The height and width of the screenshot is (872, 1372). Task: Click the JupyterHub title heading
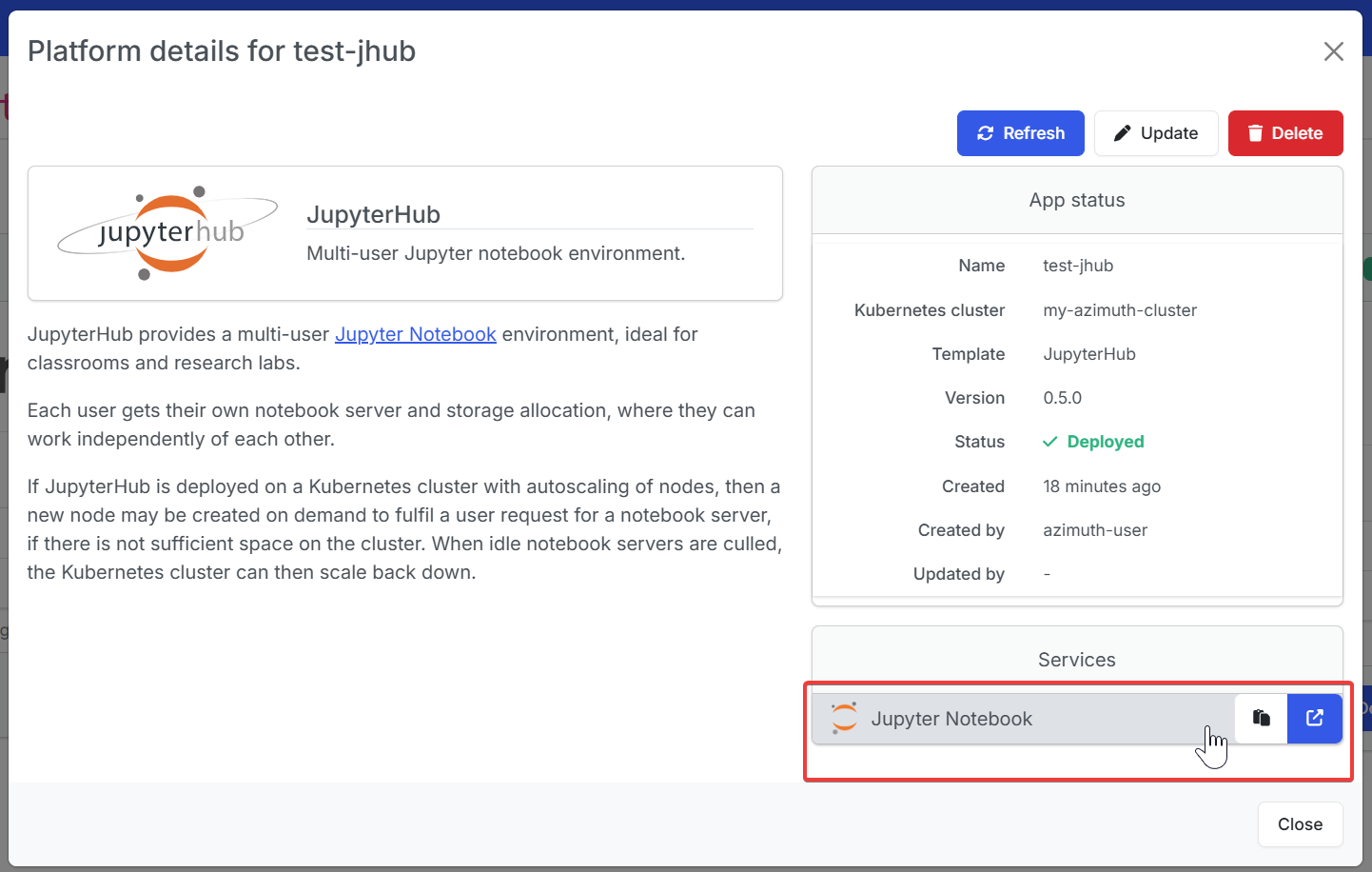tap(373, 215)
